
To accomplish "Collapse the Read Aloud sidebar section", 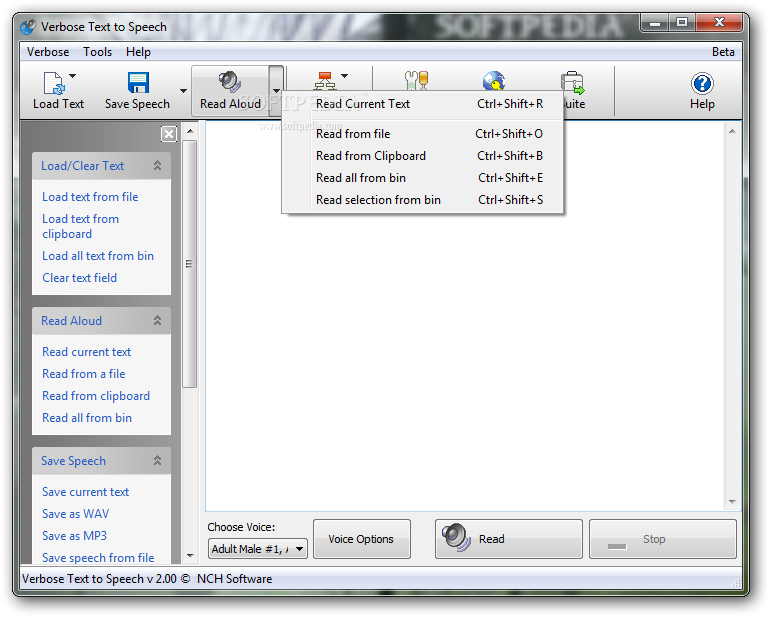I will [157, 320].
